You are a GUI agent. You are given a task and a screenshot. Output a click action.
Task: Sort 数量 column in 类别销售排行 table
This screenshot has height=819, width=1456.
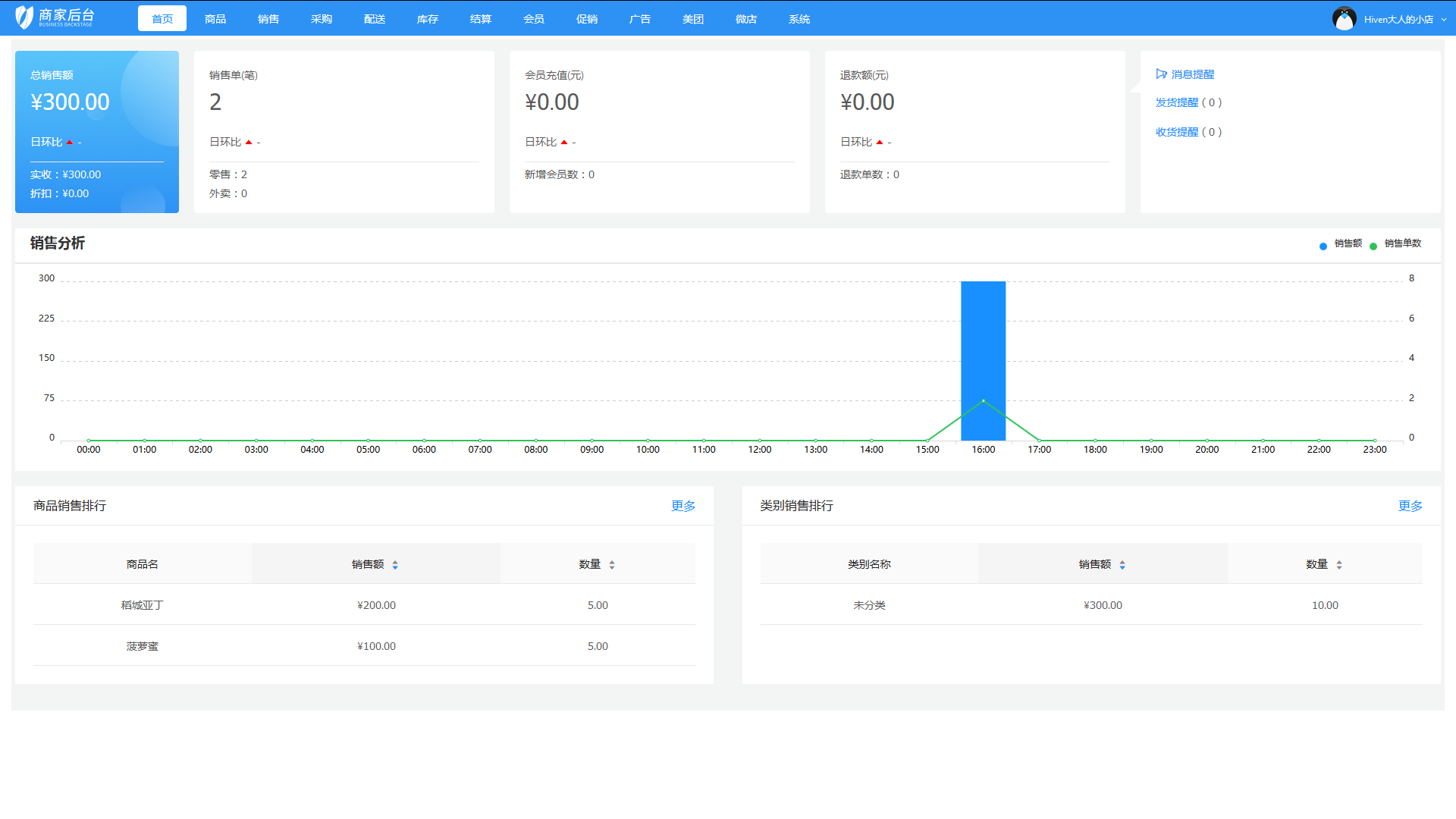[x=1338, y=563]
